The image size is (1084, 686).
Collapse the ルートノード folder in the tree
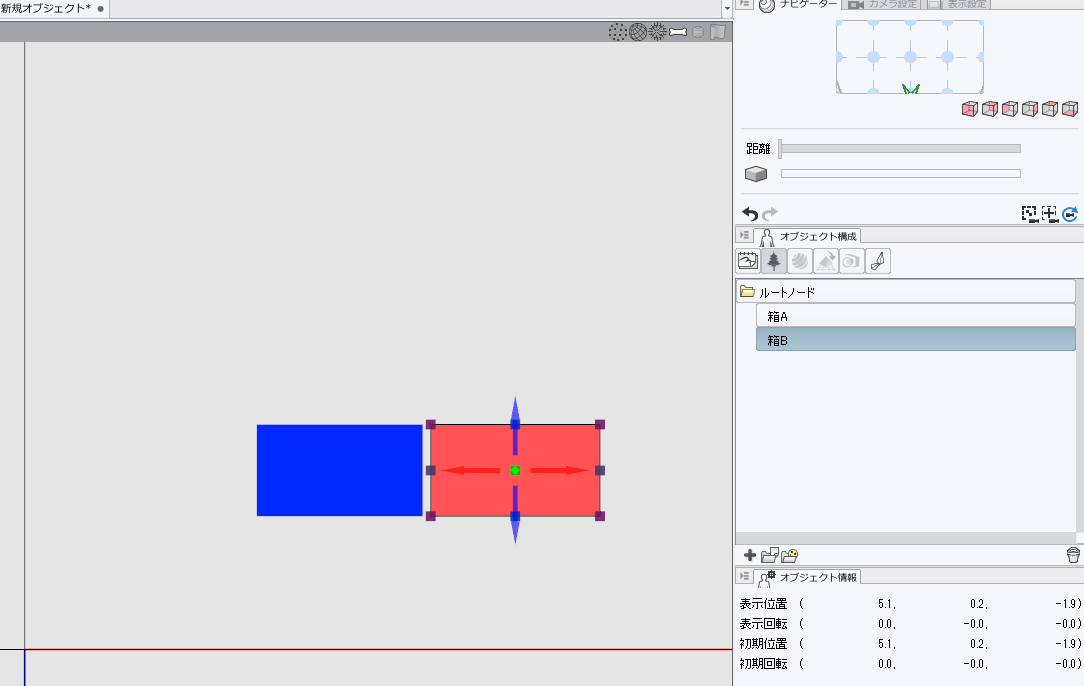coord(747,292)
